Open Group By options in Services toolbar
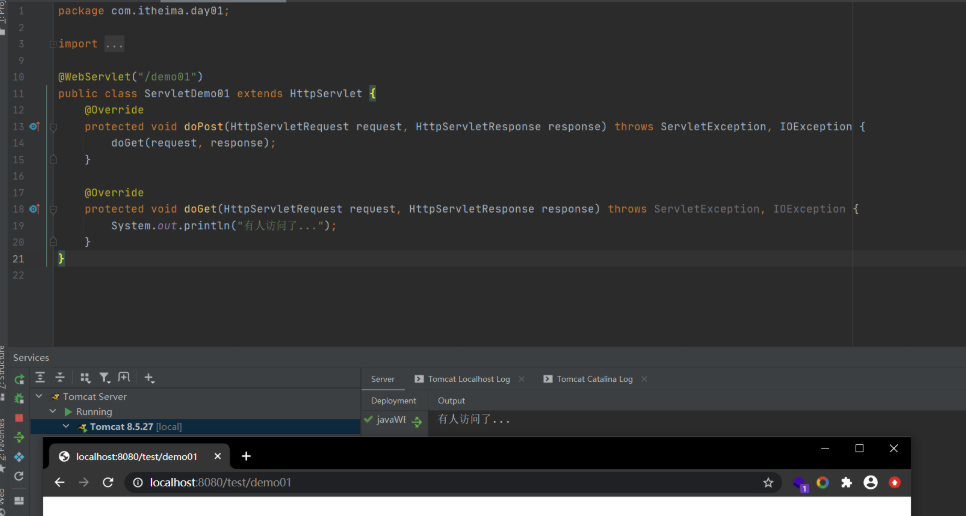The width and height of the screenshot is (966, 516). click(85, 377)
